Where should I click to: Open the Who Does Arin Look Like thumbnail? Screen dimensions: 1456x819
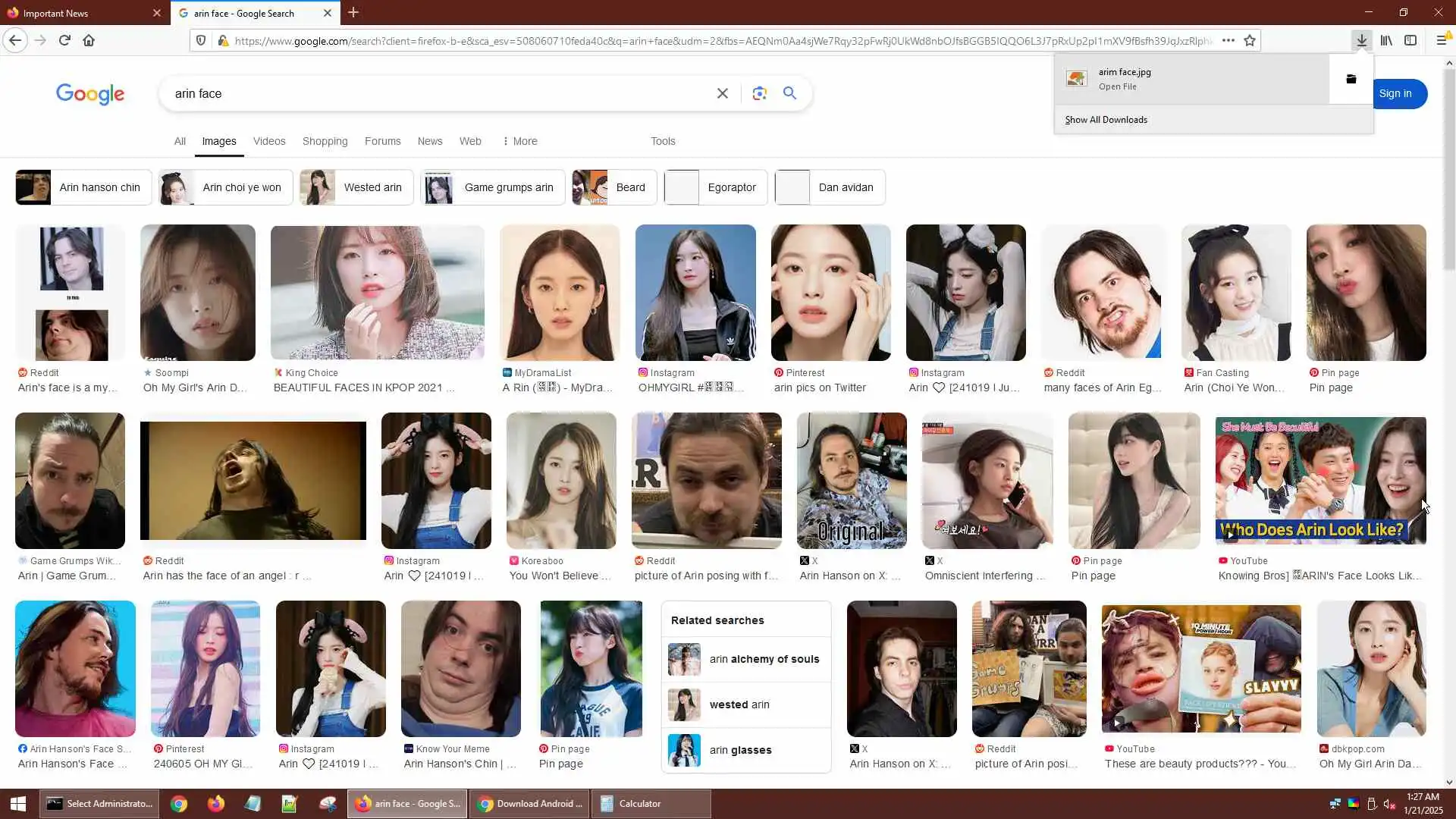[x=1319, y=480]
